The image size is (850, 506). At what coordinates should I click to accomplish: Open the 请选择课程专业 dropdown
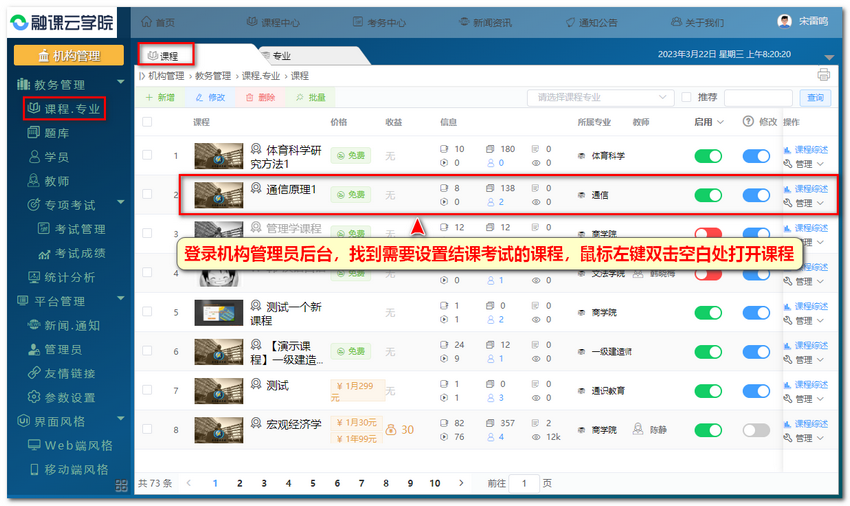[x=600, y=97]
